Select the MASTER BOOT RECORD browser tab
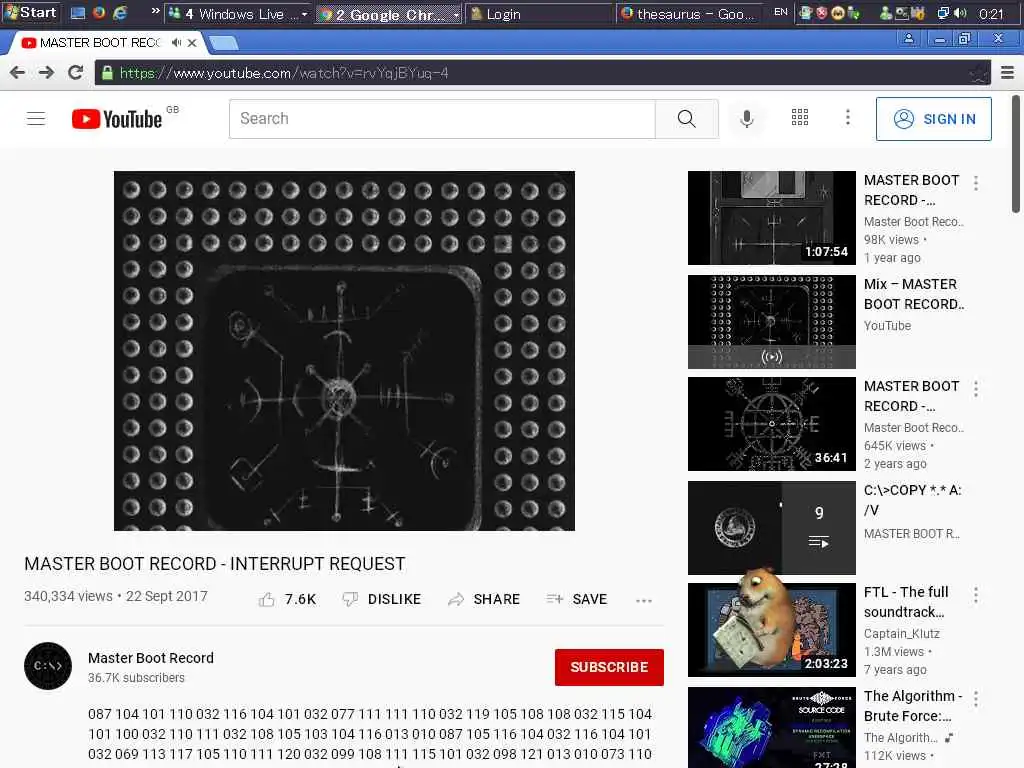 [98, 43]
